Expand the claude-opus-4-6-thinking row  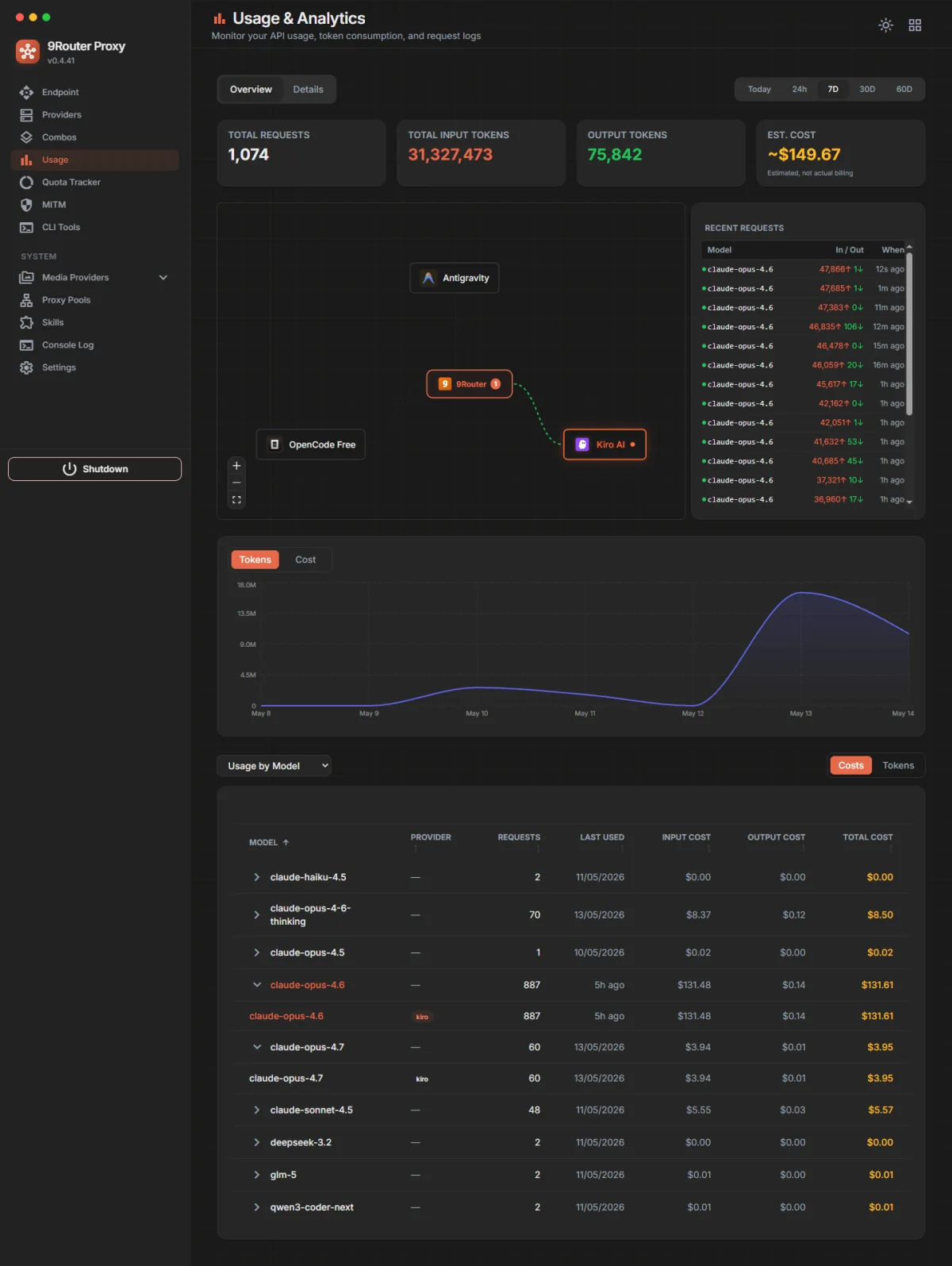coord(256,915)
